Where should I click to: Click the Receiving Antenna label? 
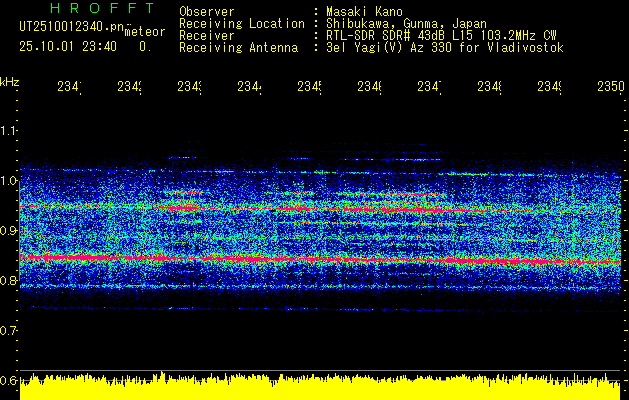[239, 48]
